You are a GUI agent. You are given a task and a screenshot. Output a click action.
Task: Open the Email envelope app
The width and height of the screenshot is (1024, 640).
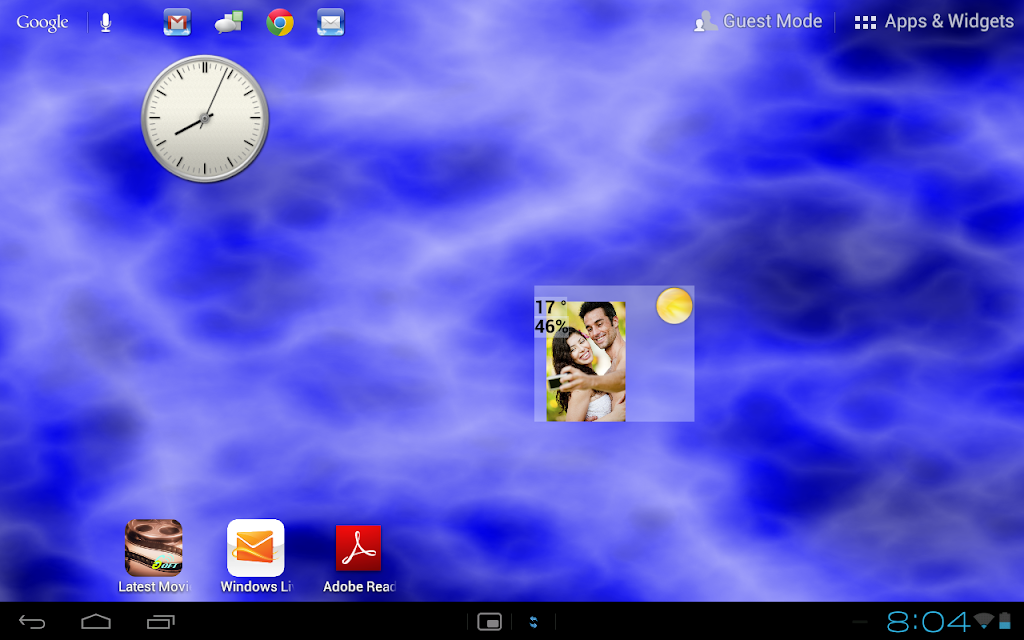(x=330, y=22)
